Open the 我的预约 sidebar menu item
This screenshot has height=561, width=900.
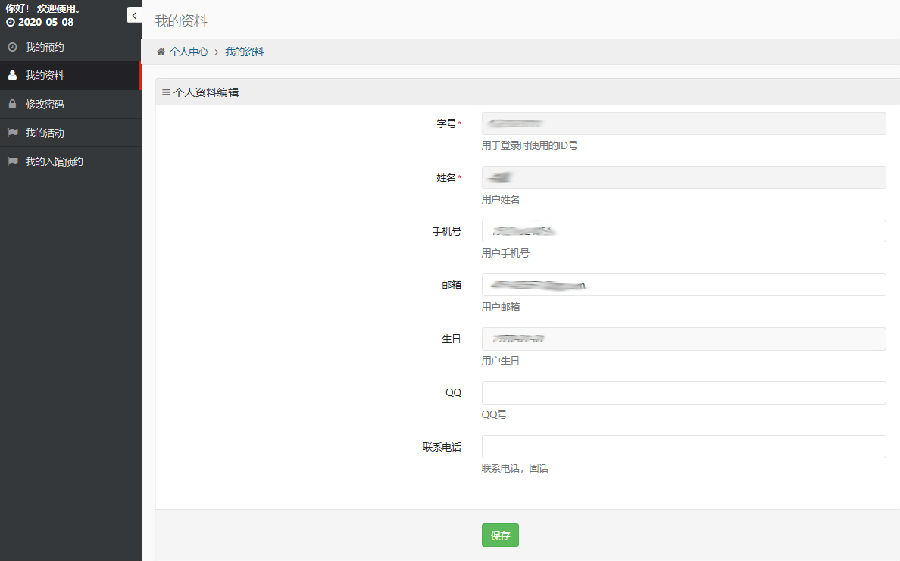[x=45, y=47]
